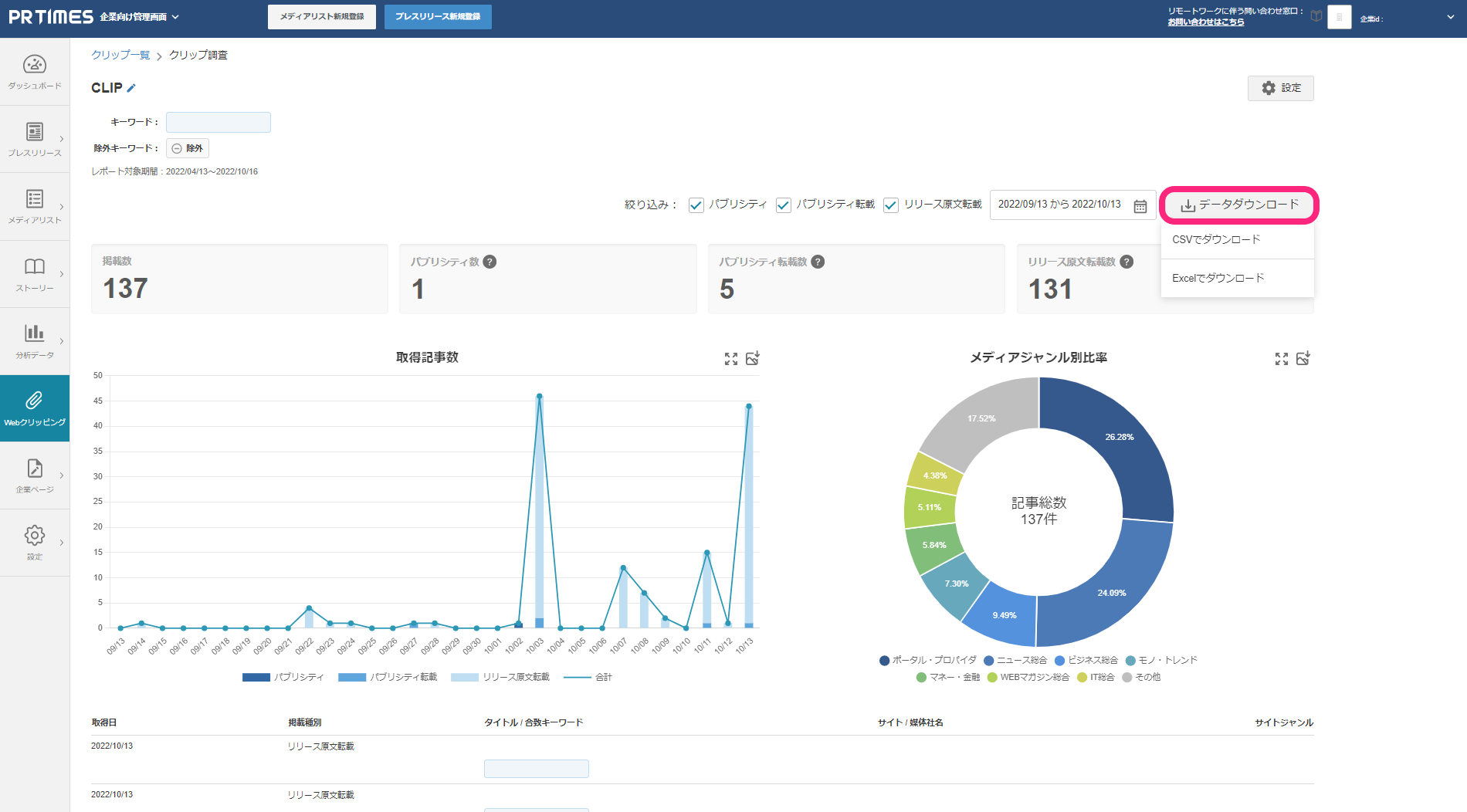
Task: Expand the 分析データ sidebar submenu arrow
Action: [x=62, y=341]
